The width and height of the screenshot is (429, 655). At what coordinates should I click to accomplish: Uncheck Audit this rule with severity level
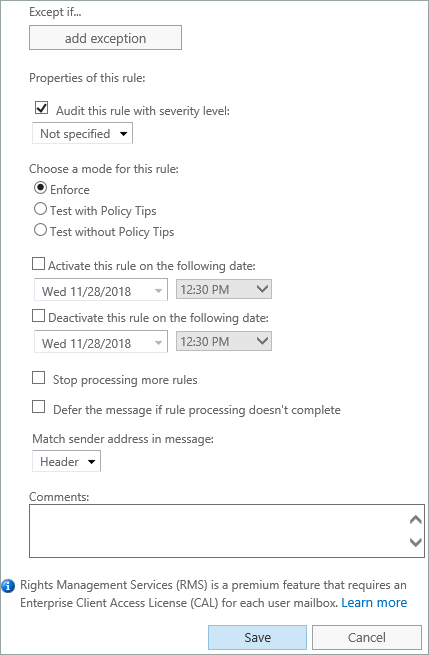click(x=42, y=108)
